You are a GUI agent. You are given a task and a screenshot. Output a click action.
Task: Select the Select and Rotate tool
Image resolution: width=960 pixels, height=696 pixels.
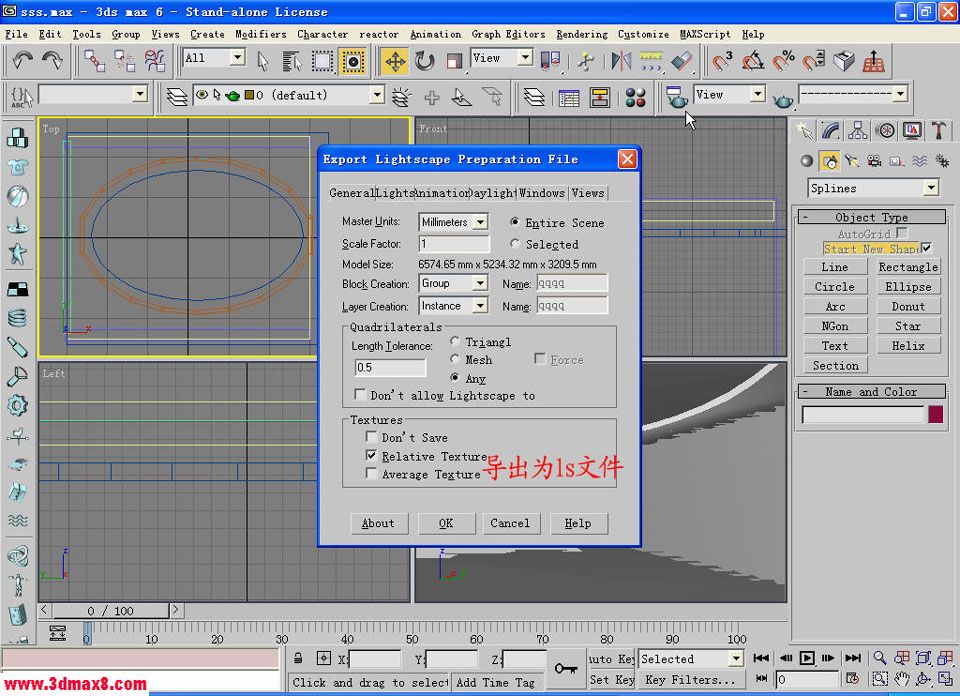pyautogui.click(x=424, y=61)
